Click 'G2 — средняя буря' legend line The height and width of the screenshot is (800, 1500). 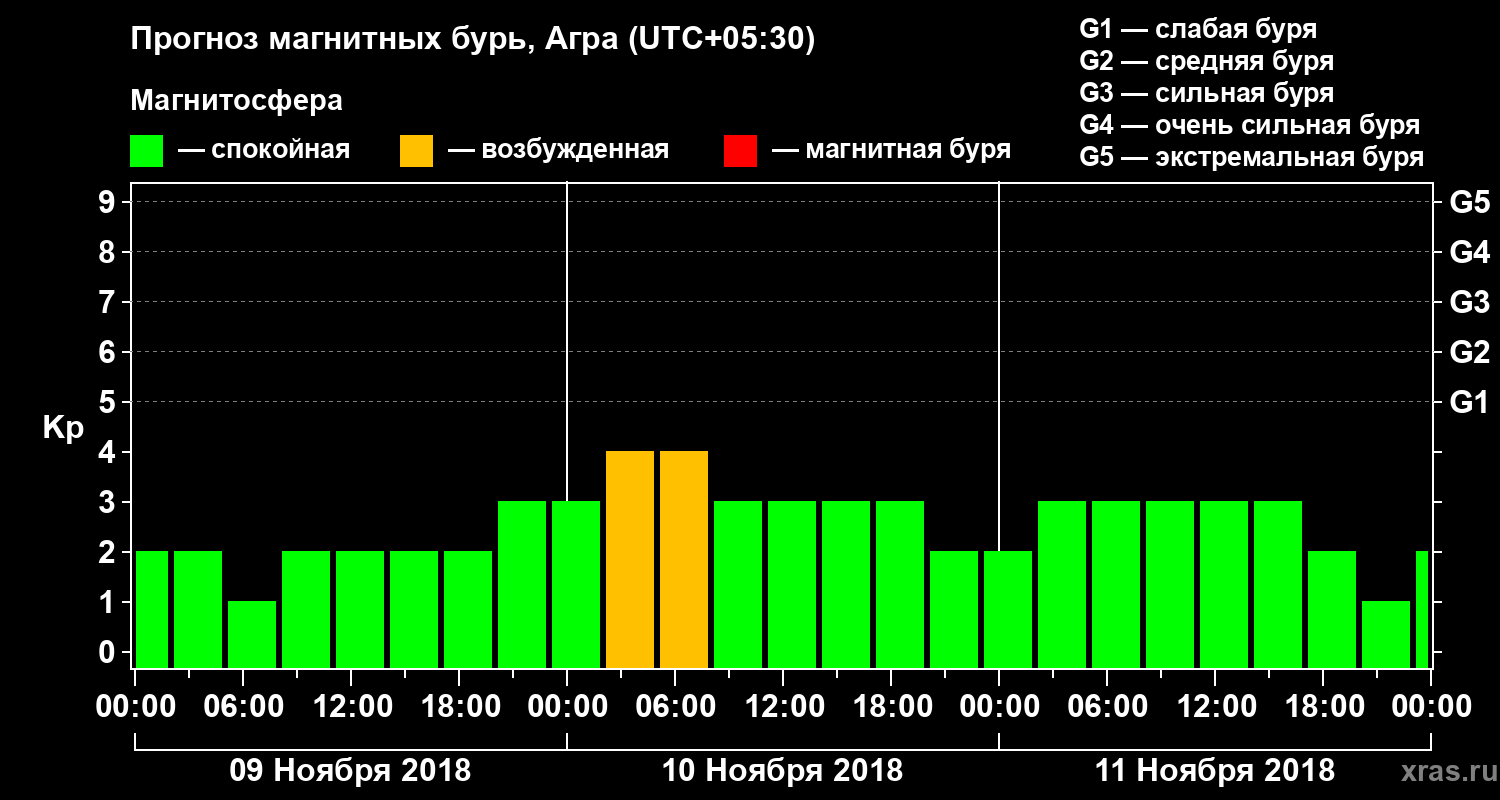pos(1207,61)
